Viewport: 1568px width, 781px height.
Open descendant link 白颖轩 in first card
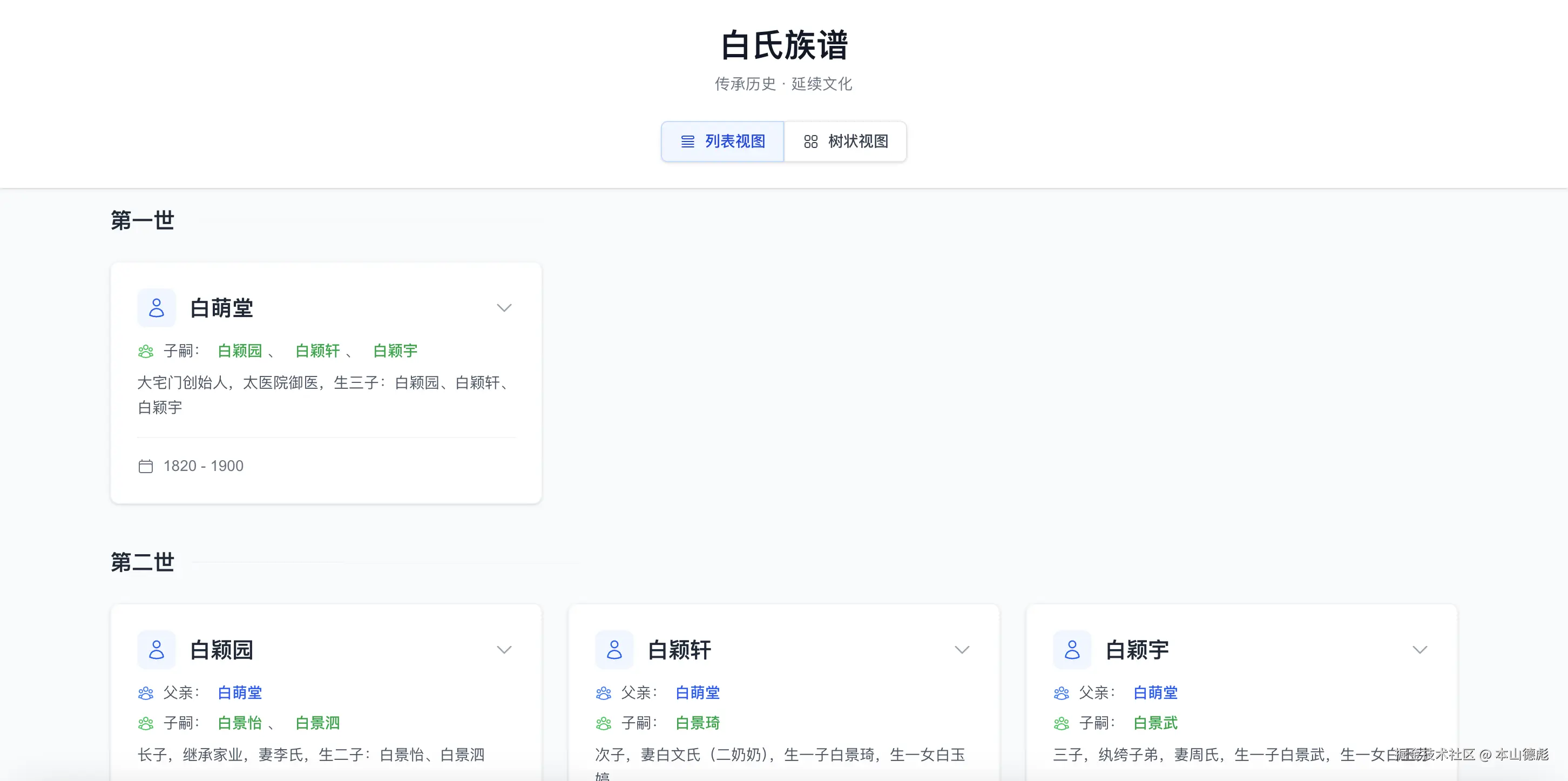(317, 351)
